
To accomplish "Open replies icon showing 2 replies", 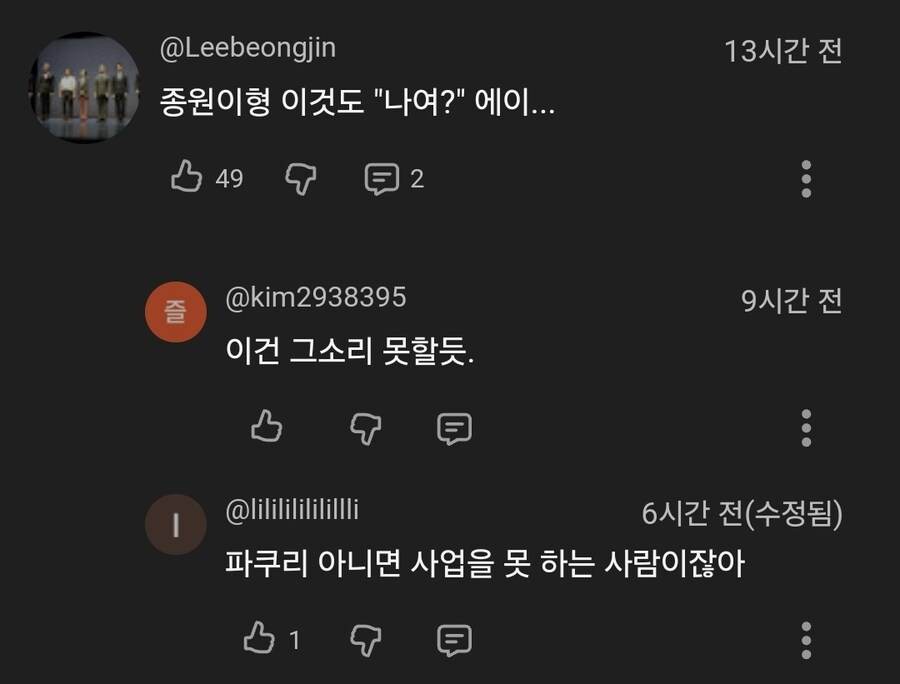I will 381,179.
